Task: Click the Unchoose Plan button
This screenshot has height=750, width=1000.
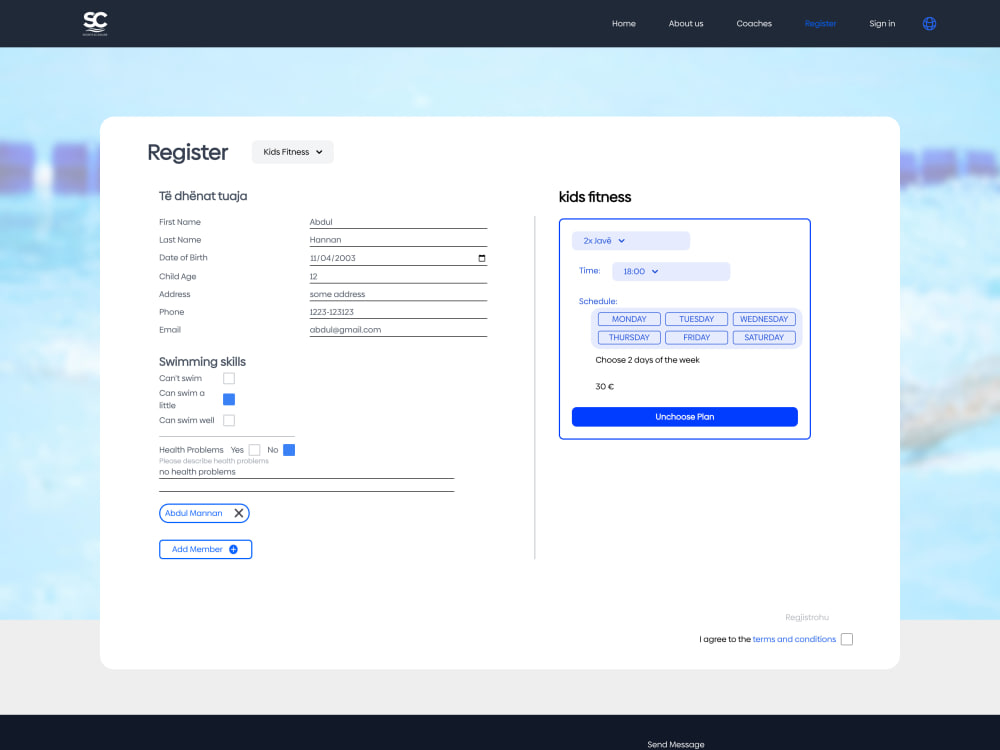Action: [685, 416]
